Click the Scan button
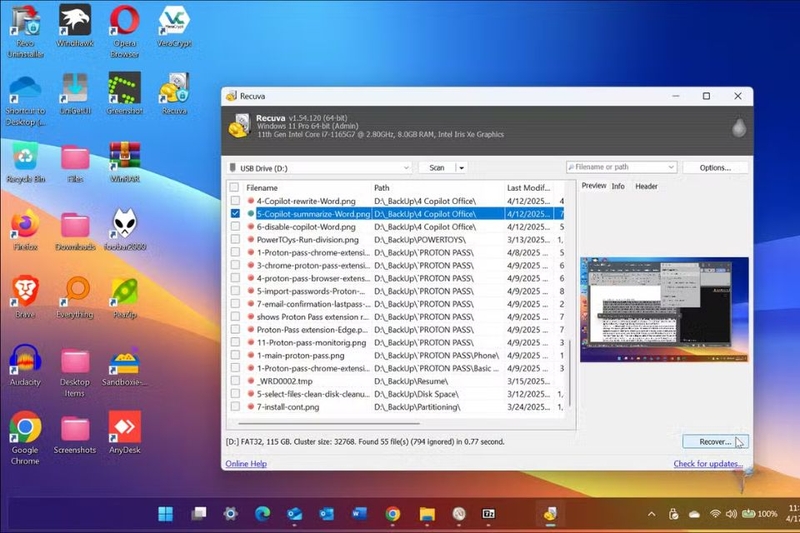This screenshot has height=533, width=800. [437, 168]
